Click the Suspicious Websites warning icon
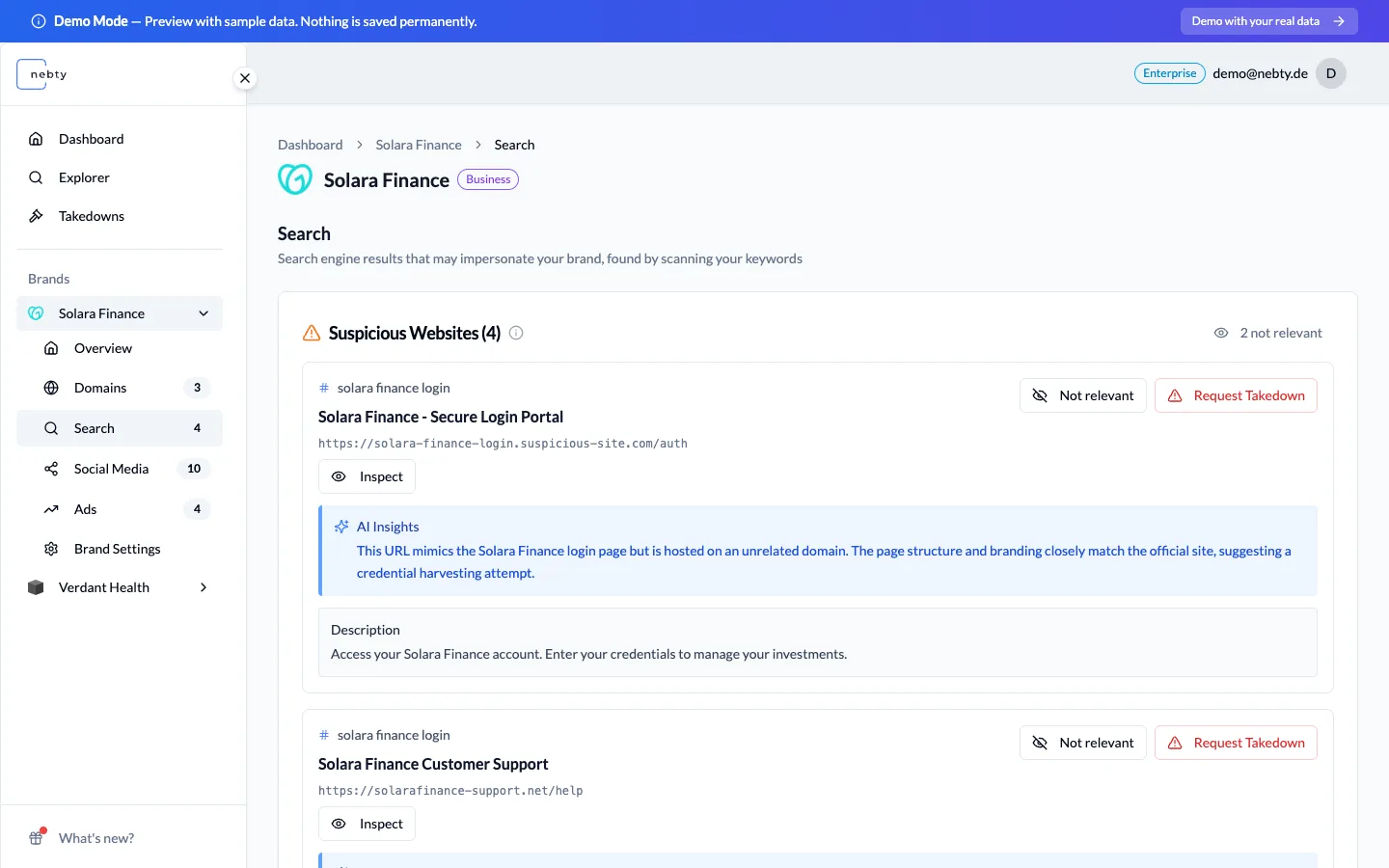Viewport: 1389px width, 868px height. click(x=312, y=333)
